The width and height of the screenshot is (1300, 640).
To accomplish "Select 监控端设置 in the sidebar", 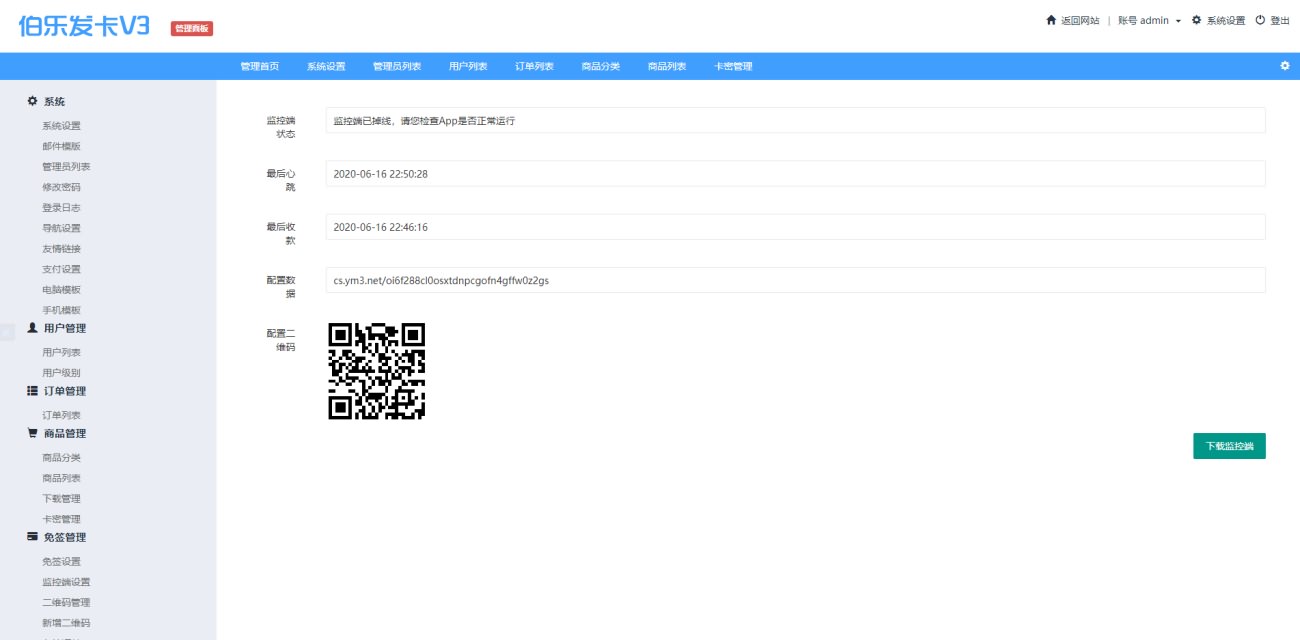I will pyautogui.click(x=66, y=582).
